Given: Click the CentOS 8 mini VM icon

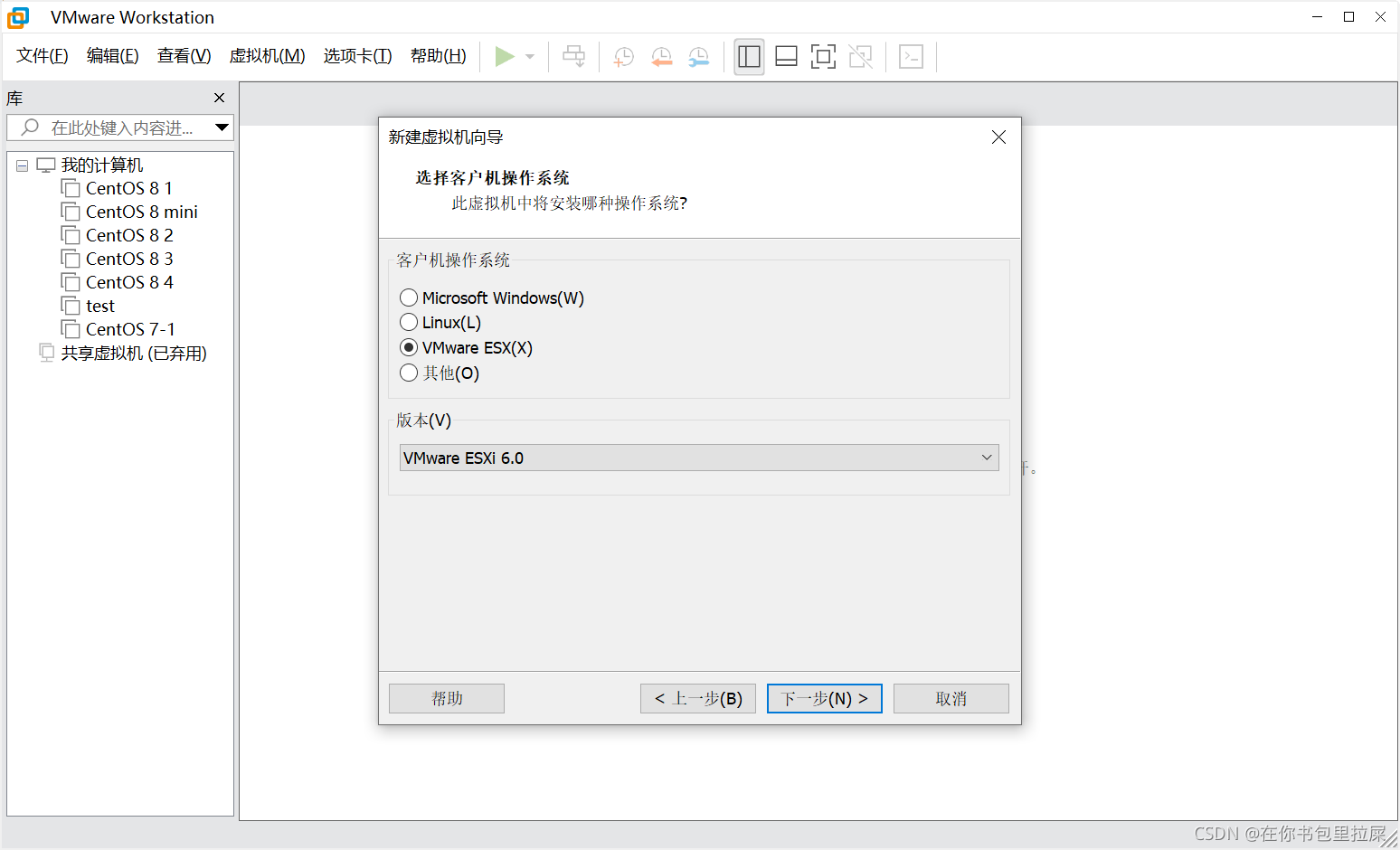Looking at the screenshot, I should [x=71, y=212].
